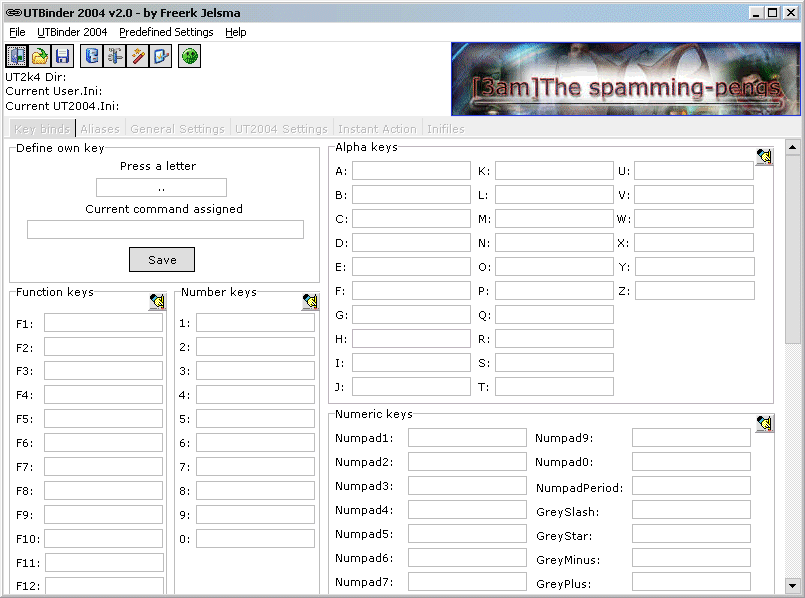Open the File menu

click(x=17, y=32)
